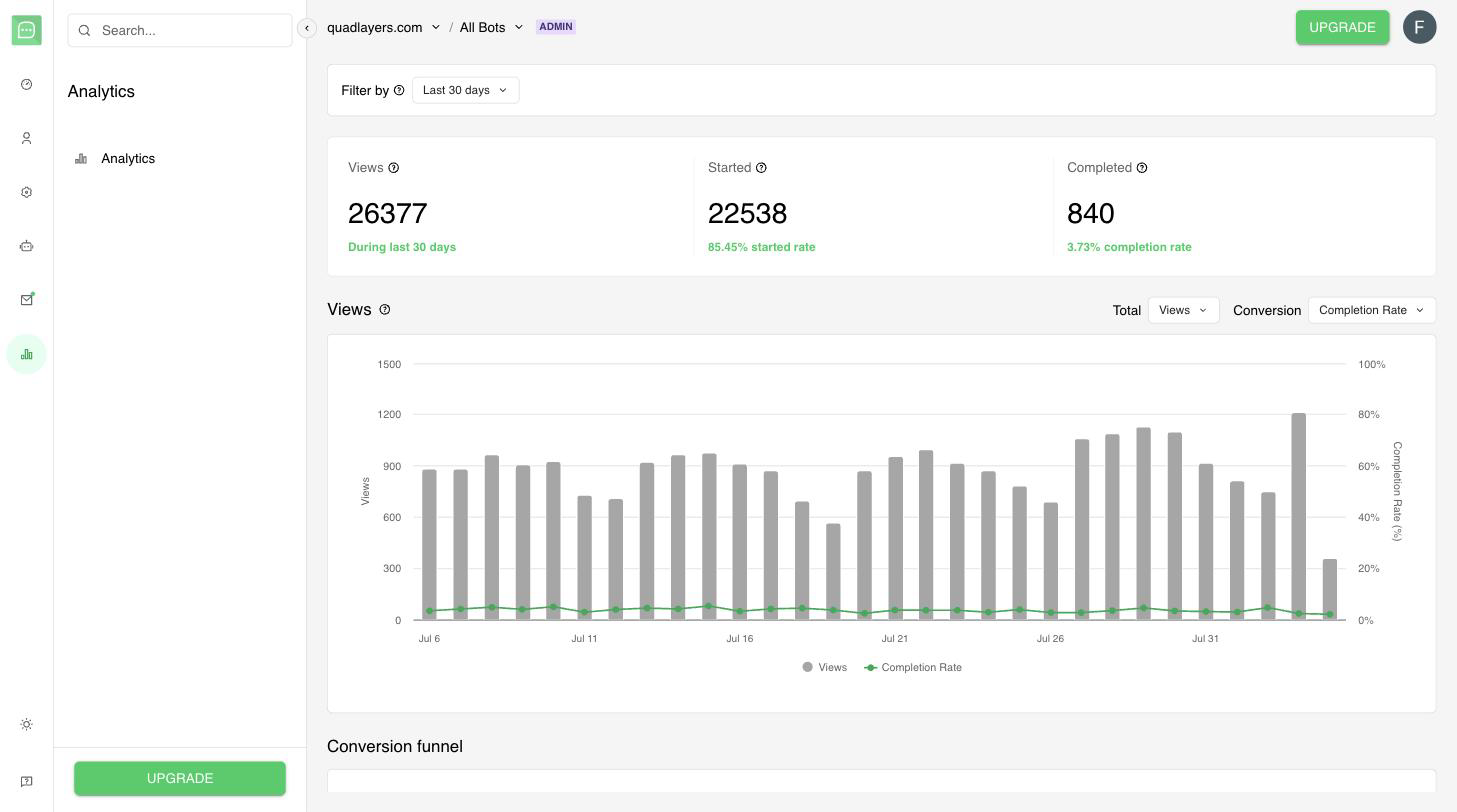
Task: Open the bot robot sidebar icon
Action: pos(26,246)
